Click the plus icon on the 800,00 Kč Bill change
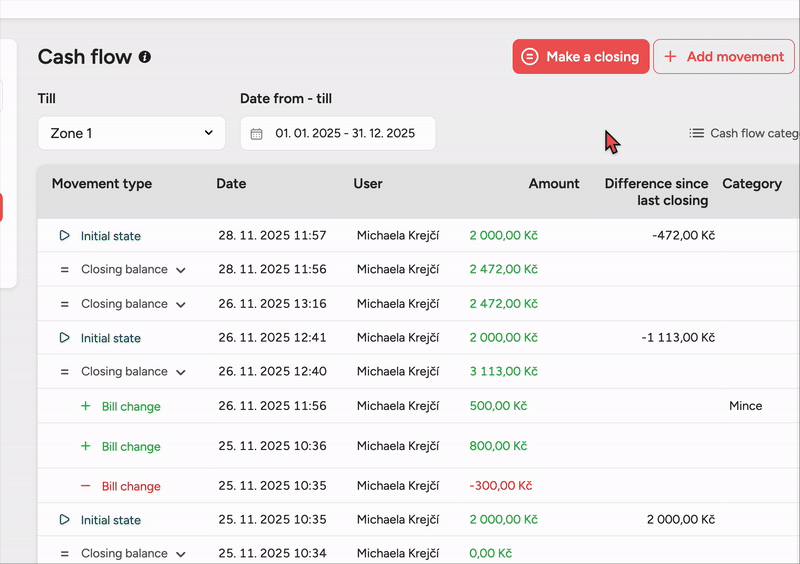 tap(85, 447)
